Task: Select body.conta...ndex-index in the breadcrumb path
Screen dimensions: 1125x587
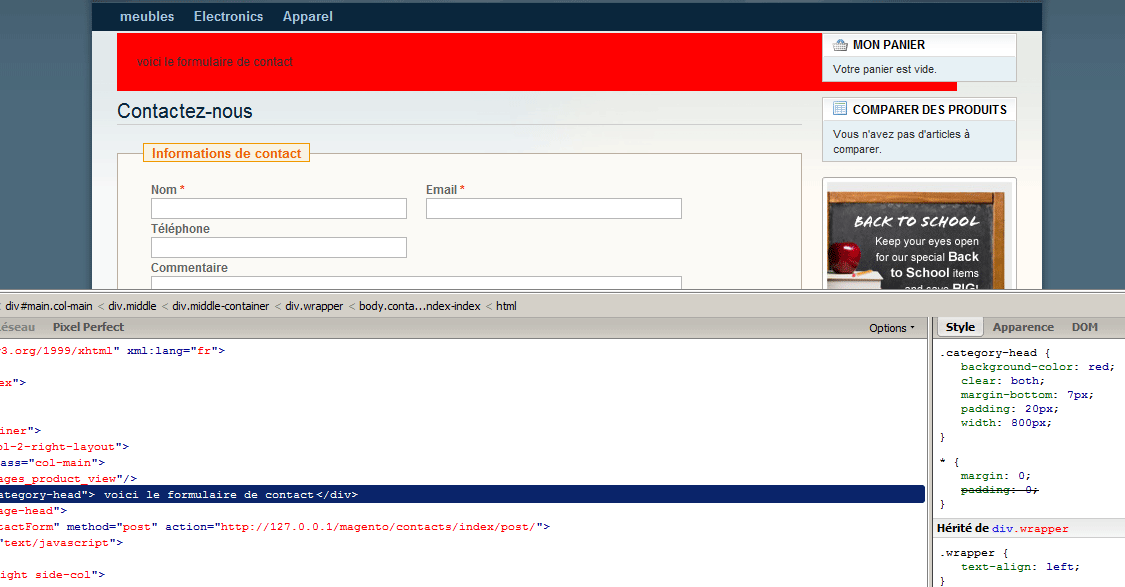Action: [x=420, y=306]
